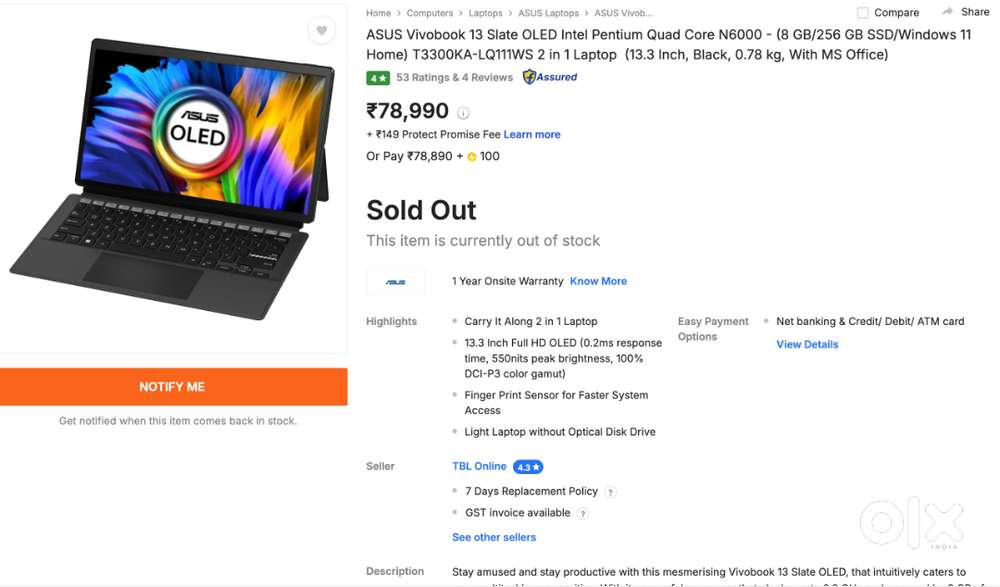
Task: Open the Home breadcrumb
Action: pos(377,13)
